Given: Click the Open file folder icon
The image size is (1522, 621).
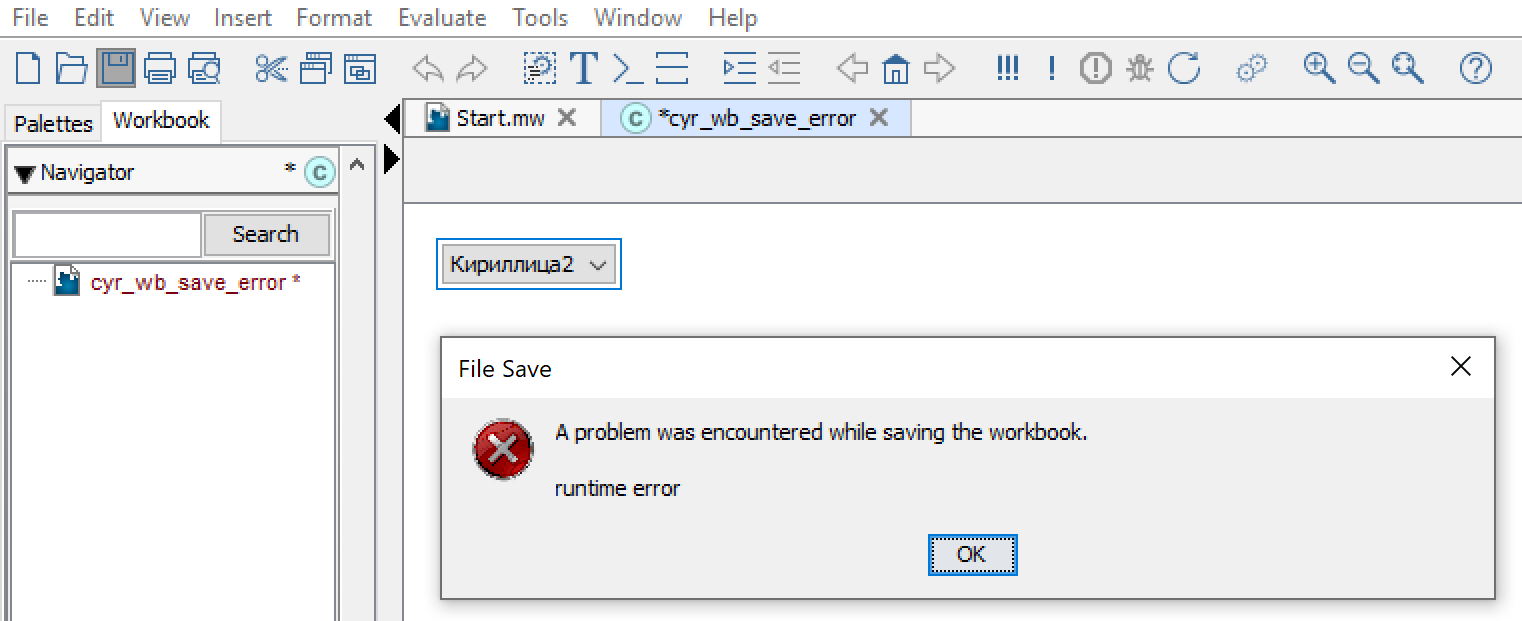Looking at the screenshot, I should (x=72, y=68).
